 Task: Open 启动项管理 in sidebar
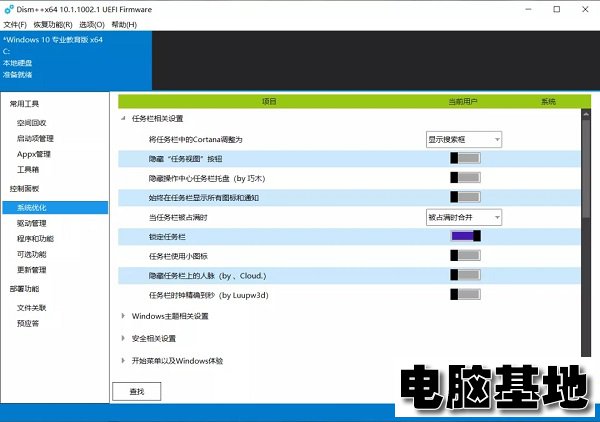[35, 138]
